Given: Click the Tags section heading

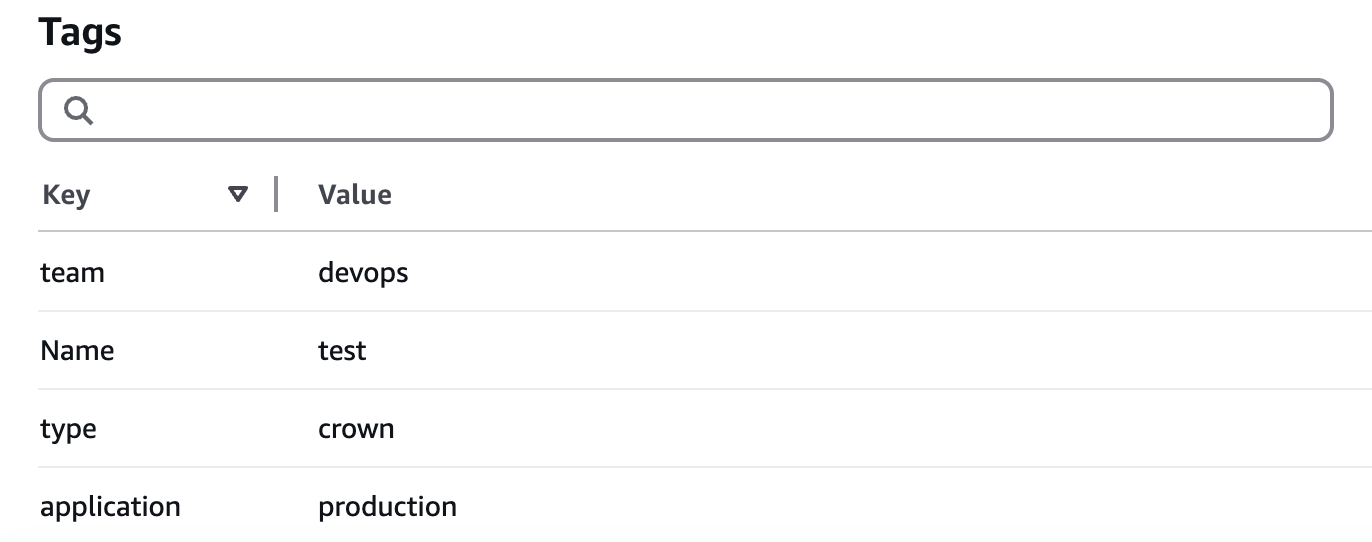Looking at the screenshot, I should click(80, 33).
